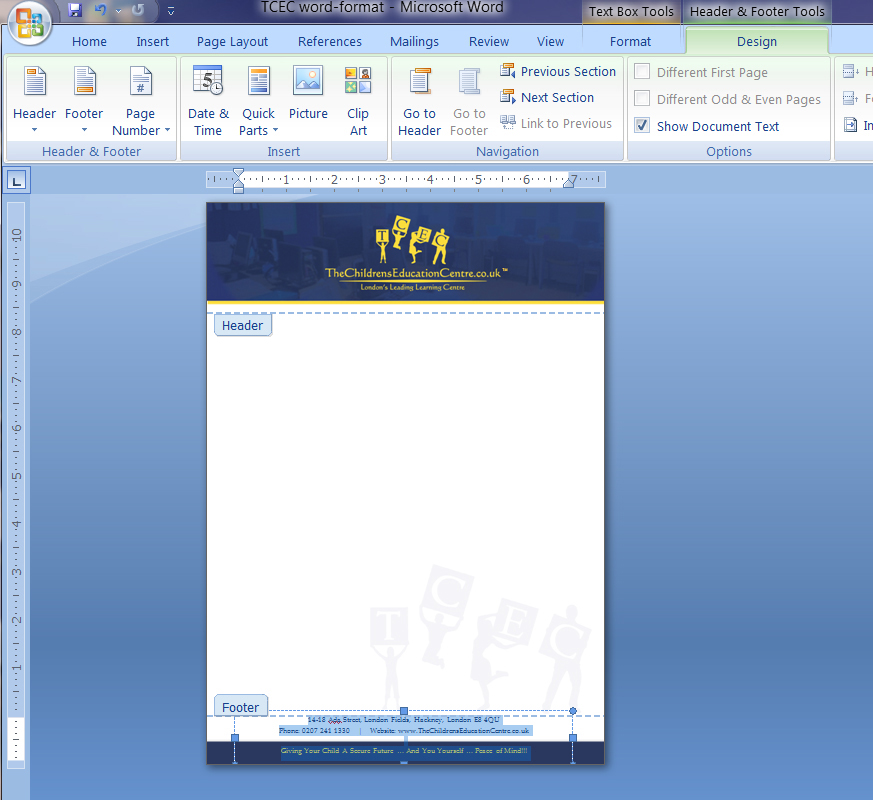Enable Different Odd & Even Pages
Viewport: 873px width, 800px height.
click(x=640, y=99)
